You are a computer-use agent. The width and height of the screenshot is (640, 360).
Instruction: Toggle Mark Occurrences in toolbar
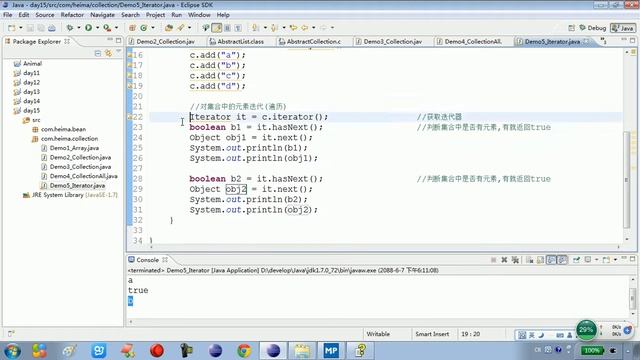click(x=217, y=28)
